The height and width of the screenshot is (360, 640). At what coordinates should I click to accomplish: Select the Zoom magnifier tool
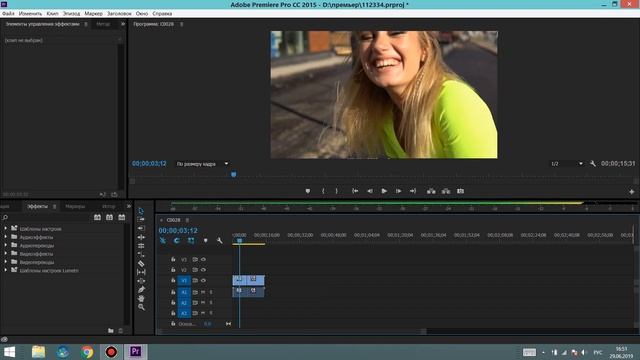point(141,307)
